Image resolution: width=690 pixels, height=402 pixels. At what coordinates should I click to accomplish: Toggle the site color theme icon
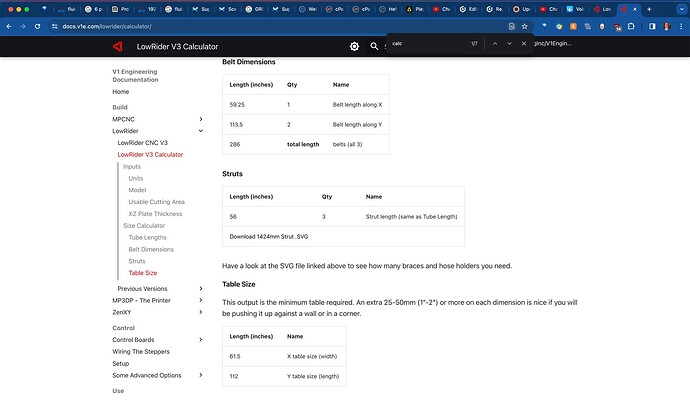[x=354, y=46]
